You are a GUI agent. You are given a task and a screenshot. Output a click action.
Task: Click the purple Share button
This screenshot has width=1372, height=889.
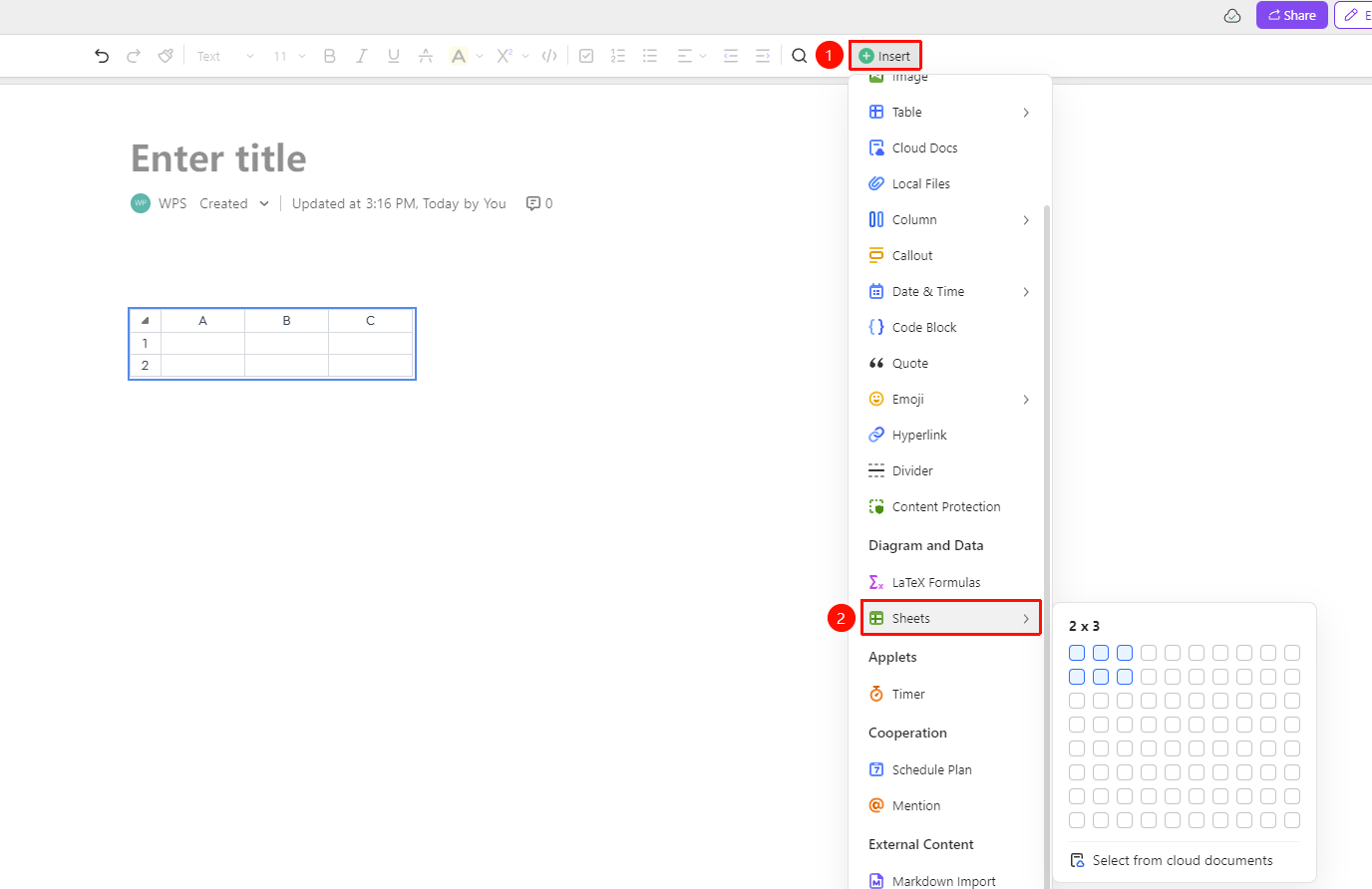pyautogui.click(x=1292, y=15)
